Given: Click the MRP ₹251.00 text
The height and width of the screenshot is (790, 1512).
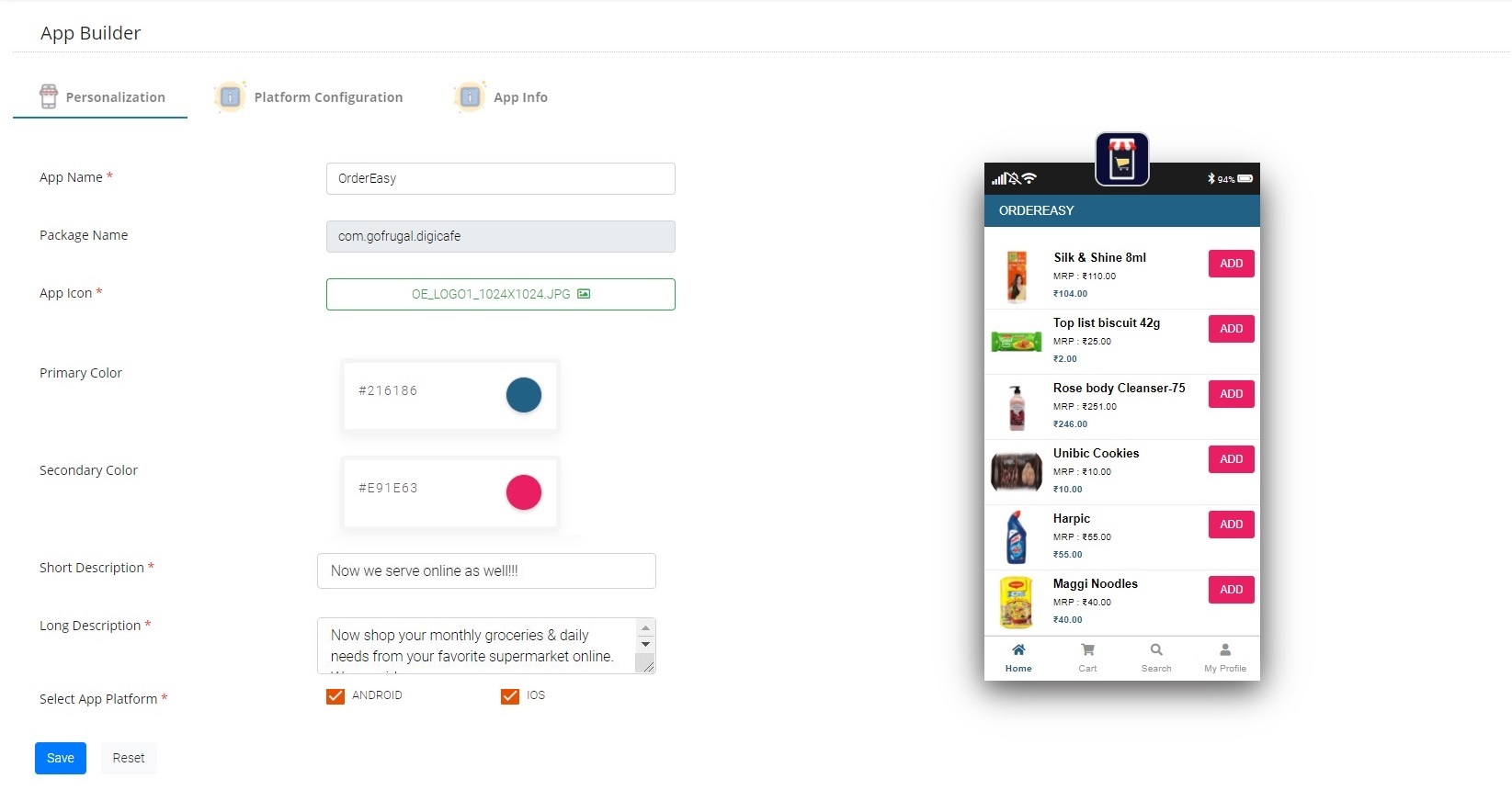Looking at the screenshot, I should tap(1086, 406).
